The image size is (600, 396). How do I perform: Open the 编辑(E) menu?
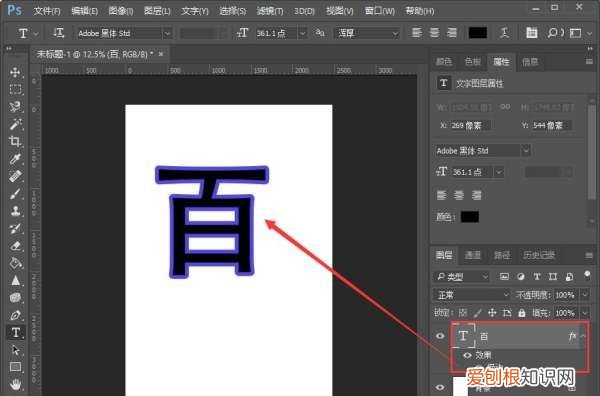[84, 11]
